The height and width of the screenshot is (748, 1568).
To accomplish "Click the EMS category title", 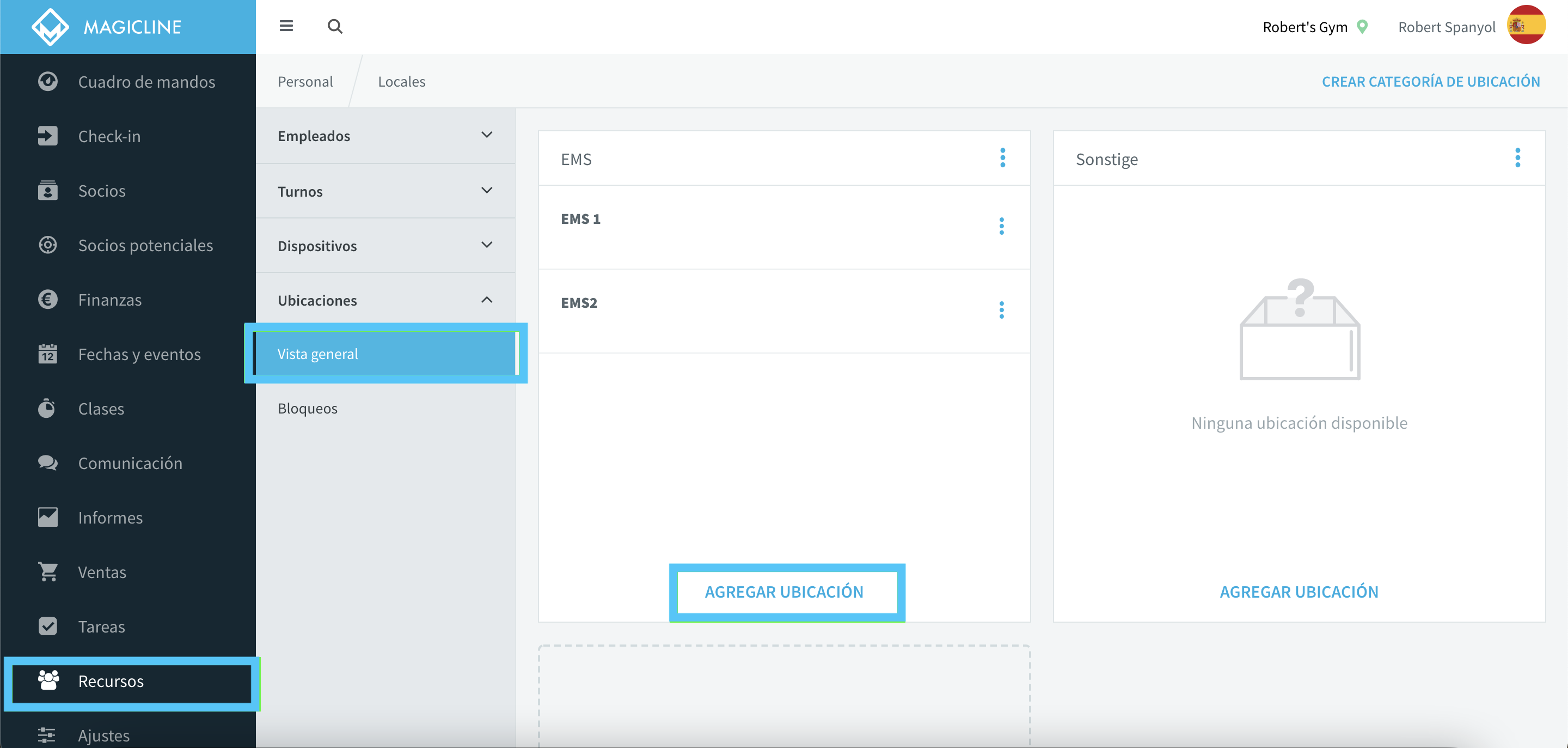I will pyautogui.click(x=576, y=159).
